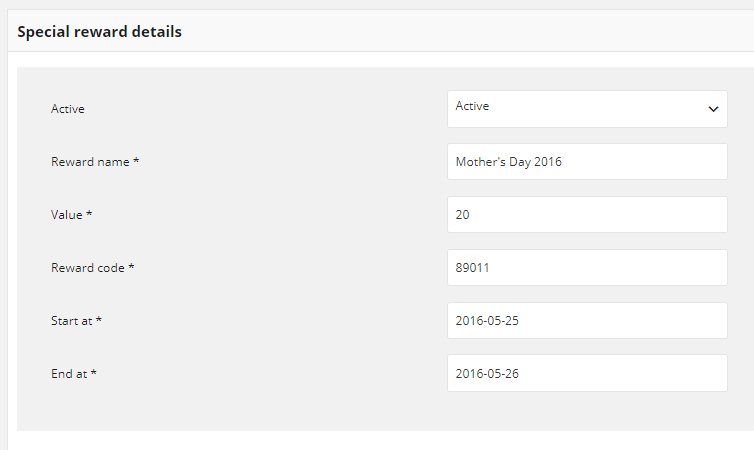This screenshot has height=450, width=754.
Task: Click the number 20 in Value field
Action: coord(462,215)
